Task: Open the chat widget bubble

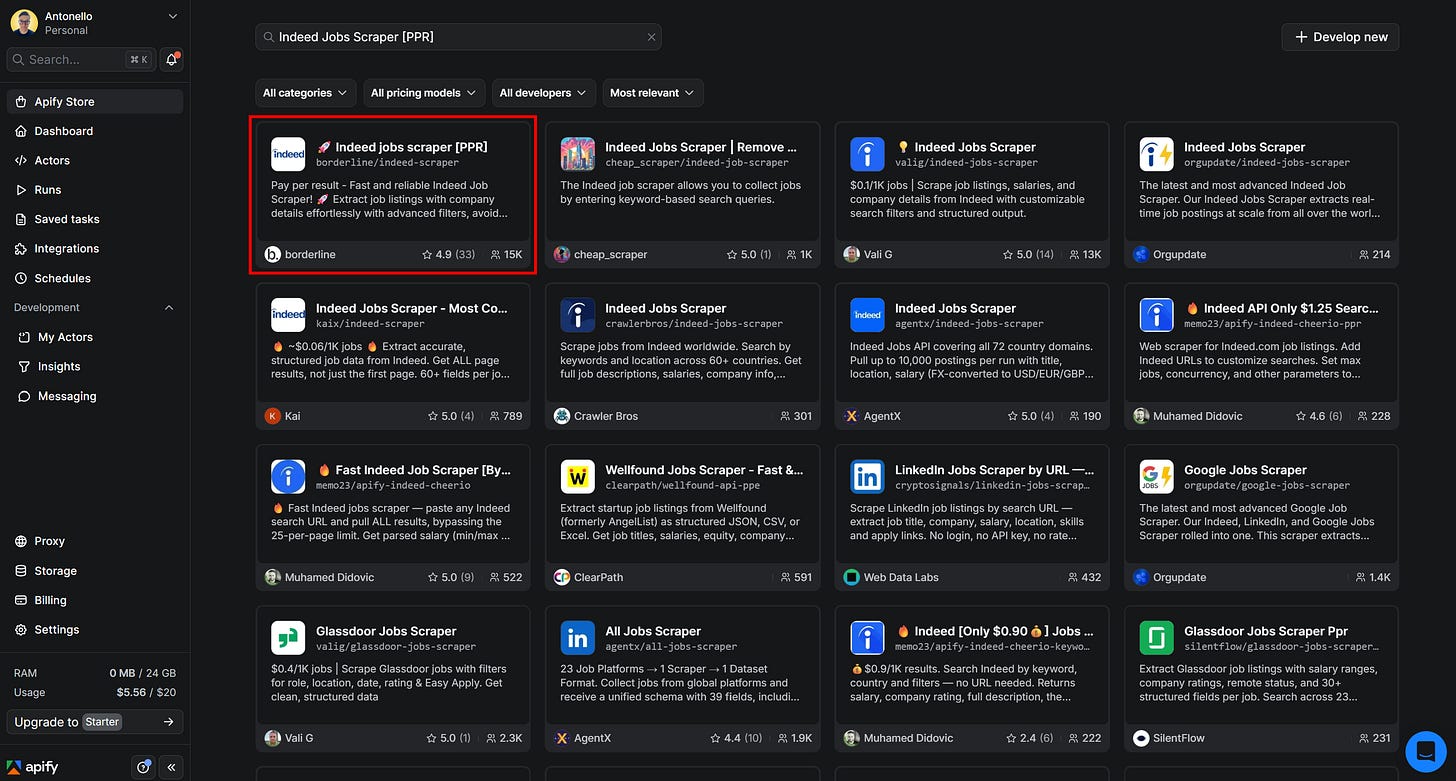Action: pyautogui.click(x=1426, y=751)
